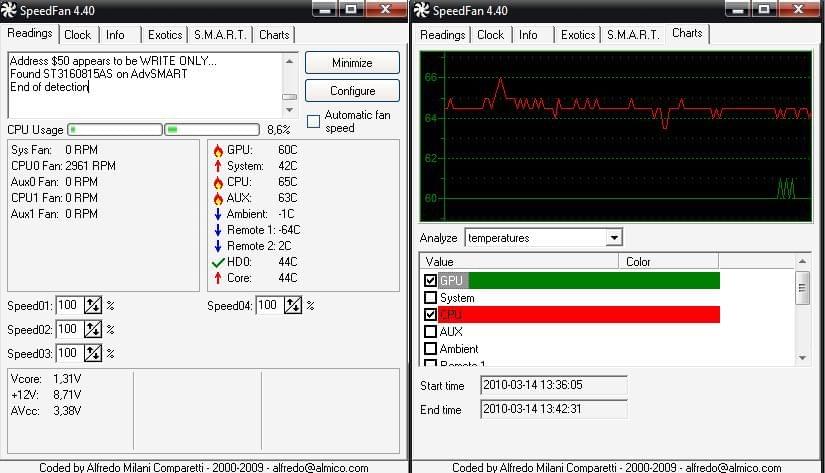Open Clock tab in left window
Image resolution: width=825 pixels, height=473 pixels.
(x=77, y=35)
